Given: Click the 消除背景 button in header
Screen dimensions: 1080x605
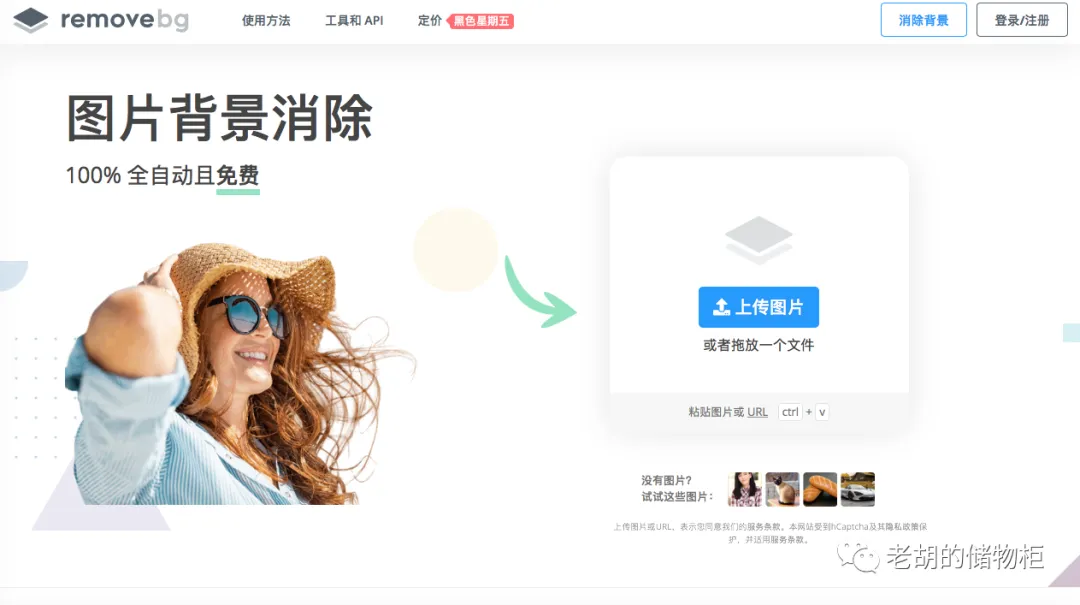Looking at the screenshot, I should 924,20.
